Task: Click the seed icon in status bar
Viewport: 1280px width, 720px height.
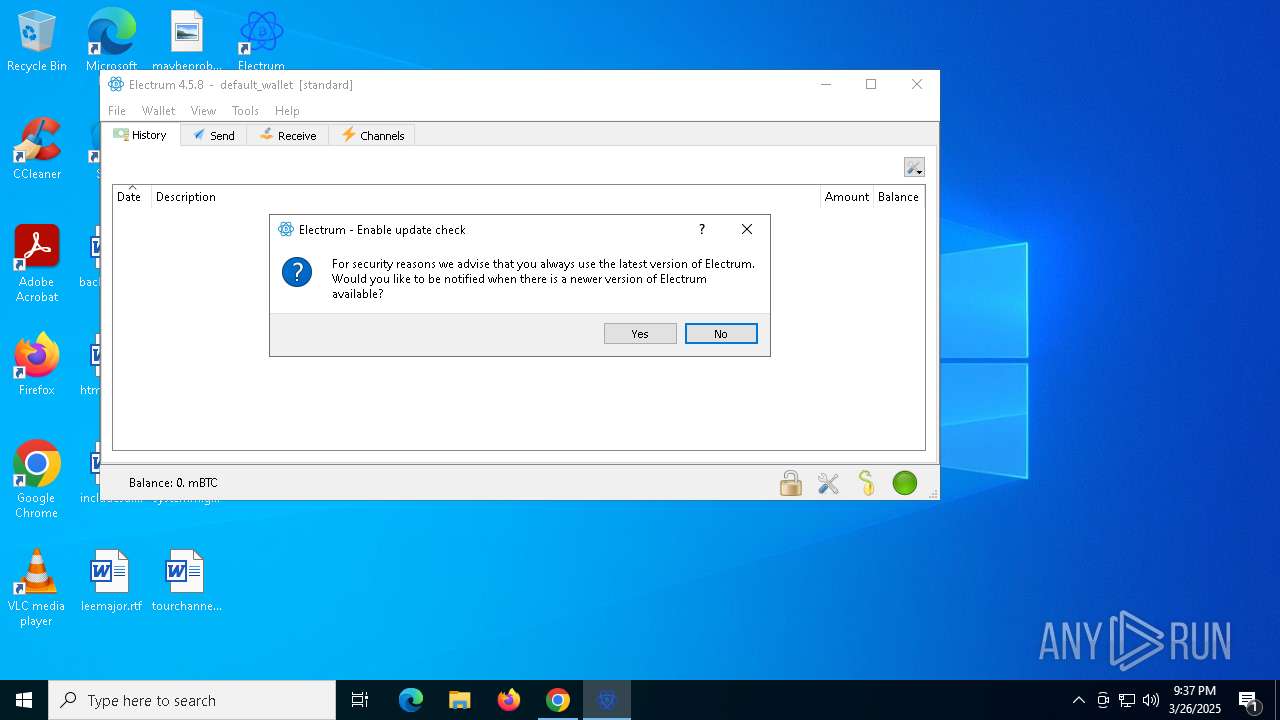Action: pyautogui.click(x=867, y=483)
